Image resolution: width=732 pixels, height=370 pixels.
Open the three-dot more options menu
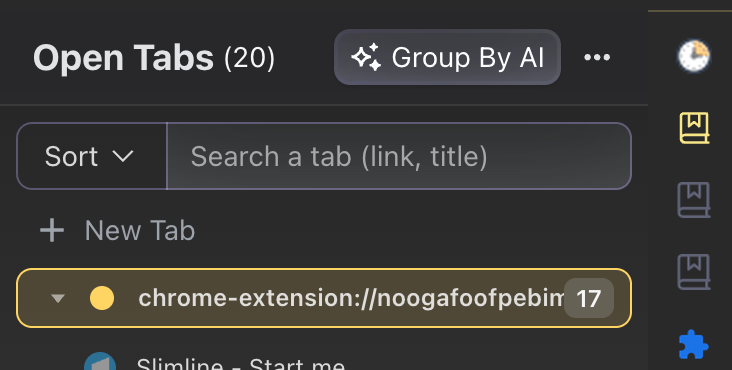[597, 57]
